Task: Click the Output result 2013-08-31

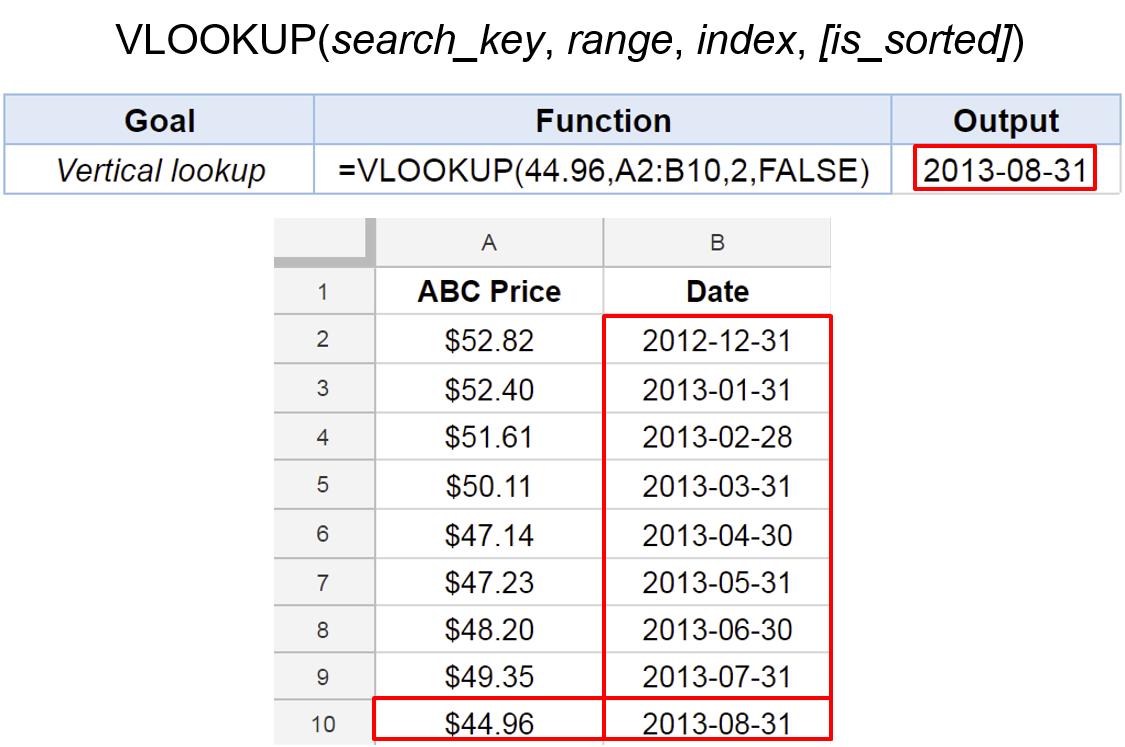Action: (1005, 169)
